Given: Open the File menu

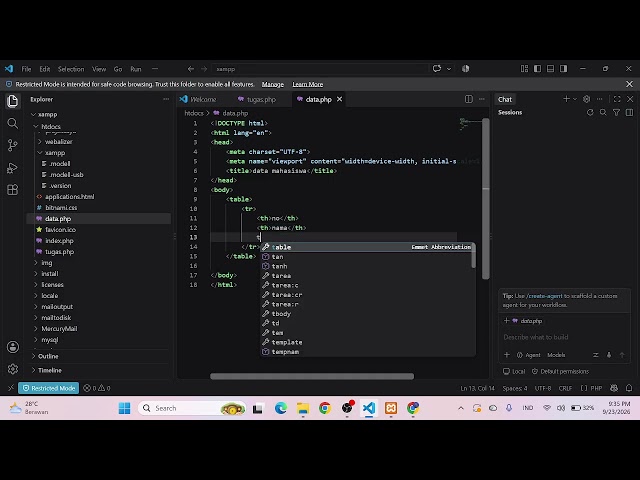Looking at the screenshot, I should [26, 69].
